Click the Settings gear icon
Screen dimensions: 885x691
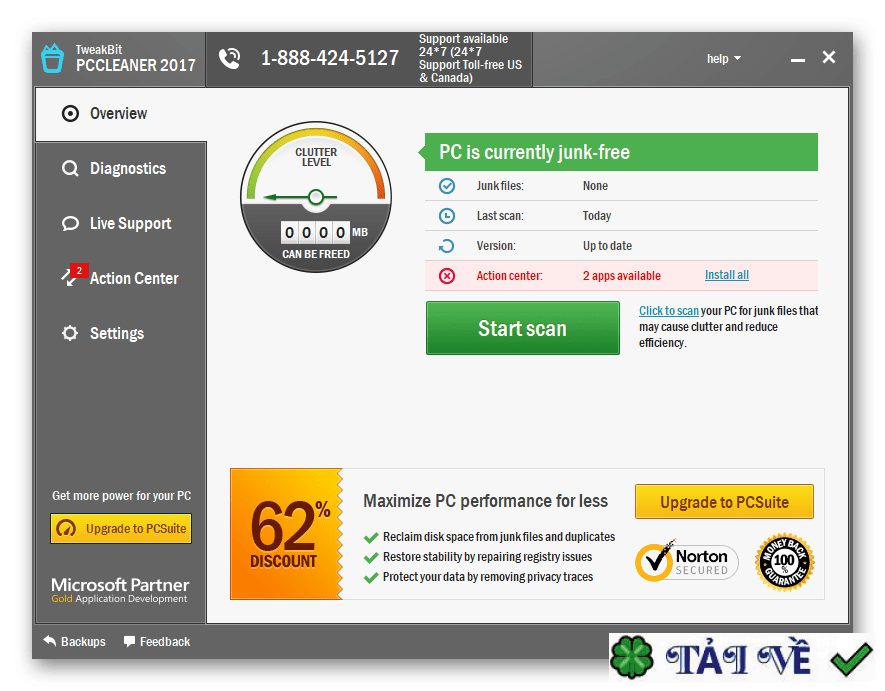(x=70, y=333)
